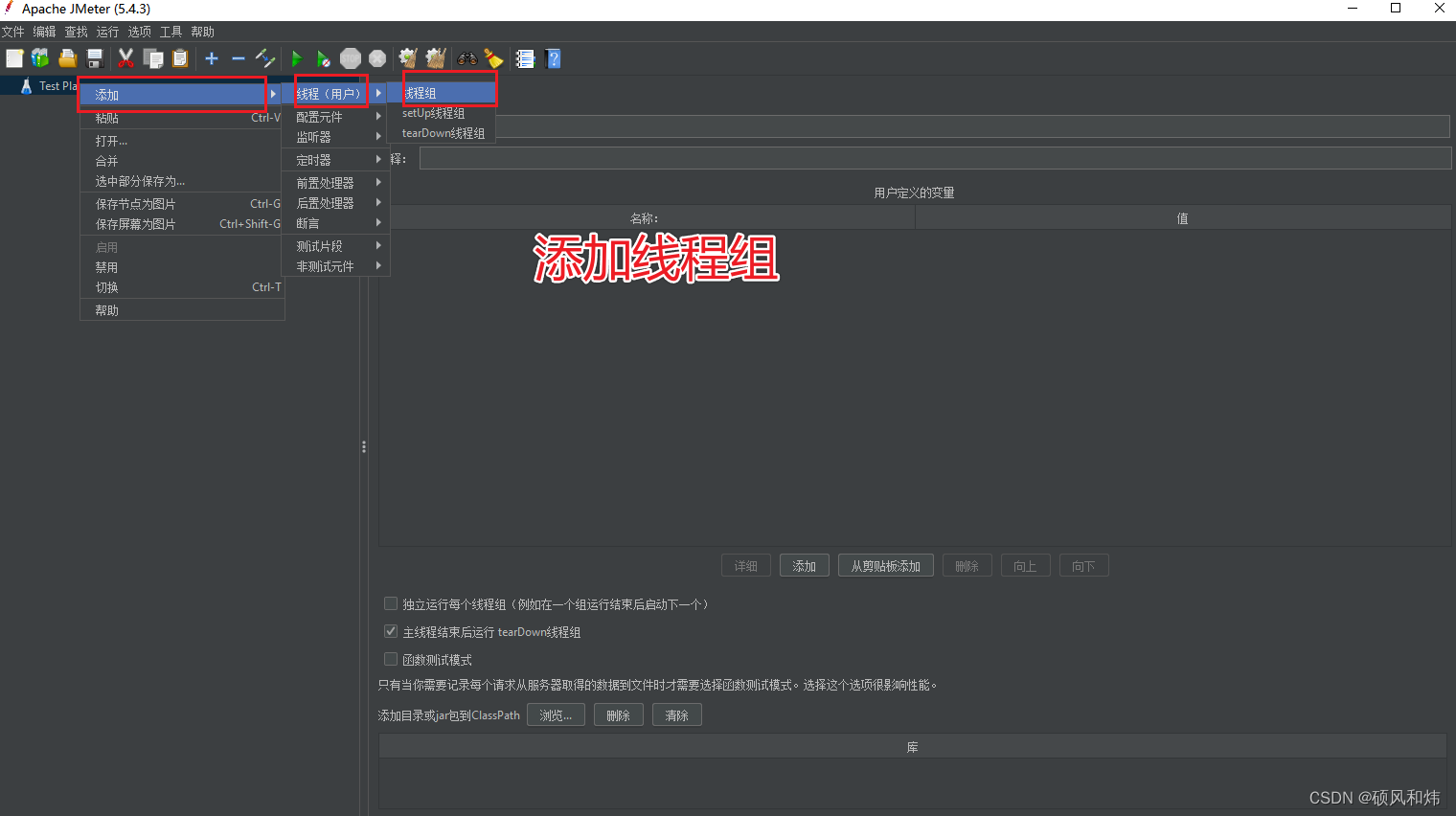Click the Clear All double-broom icon

pos(436,58)
